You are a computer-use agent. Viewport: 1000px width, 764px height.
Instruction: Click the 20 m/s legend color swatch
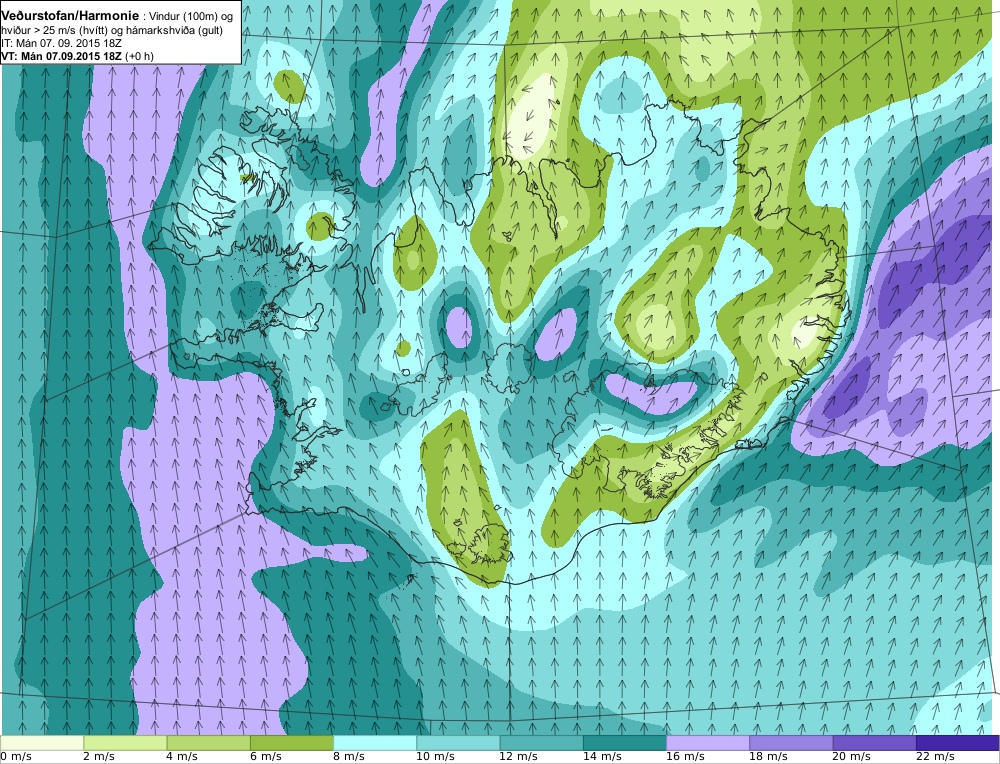point(874,743)
